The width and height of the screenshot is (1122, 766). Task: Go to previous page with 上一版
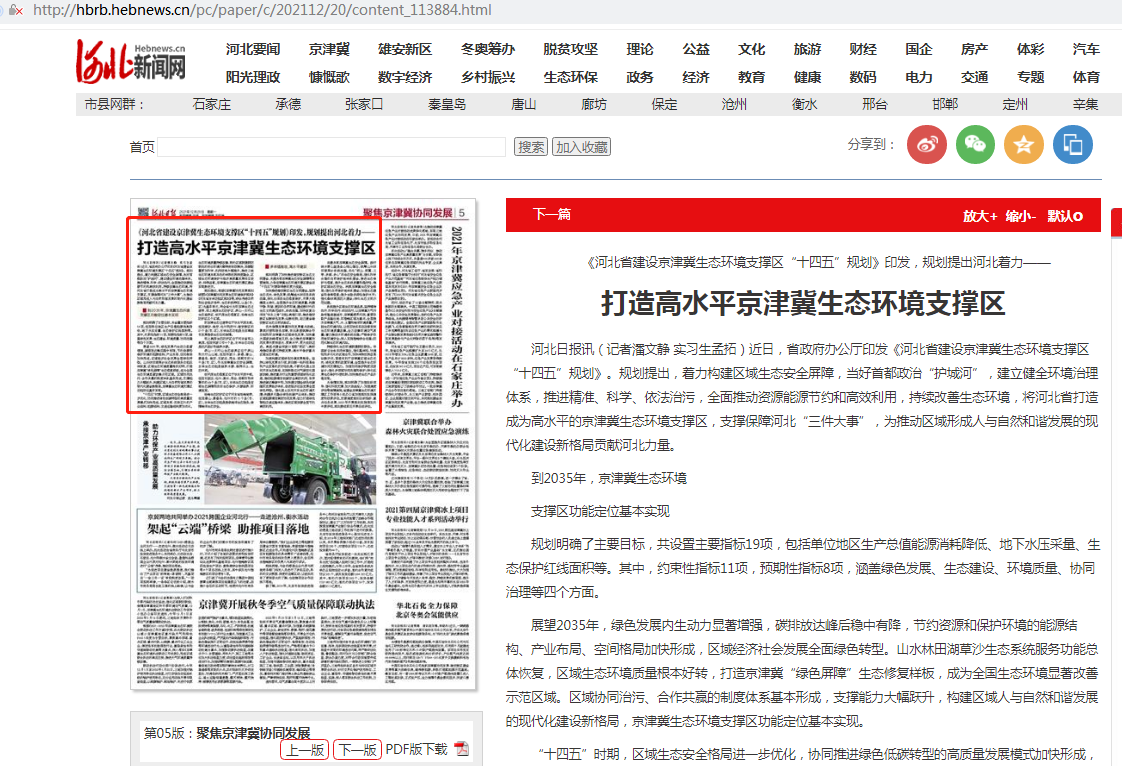304,750
